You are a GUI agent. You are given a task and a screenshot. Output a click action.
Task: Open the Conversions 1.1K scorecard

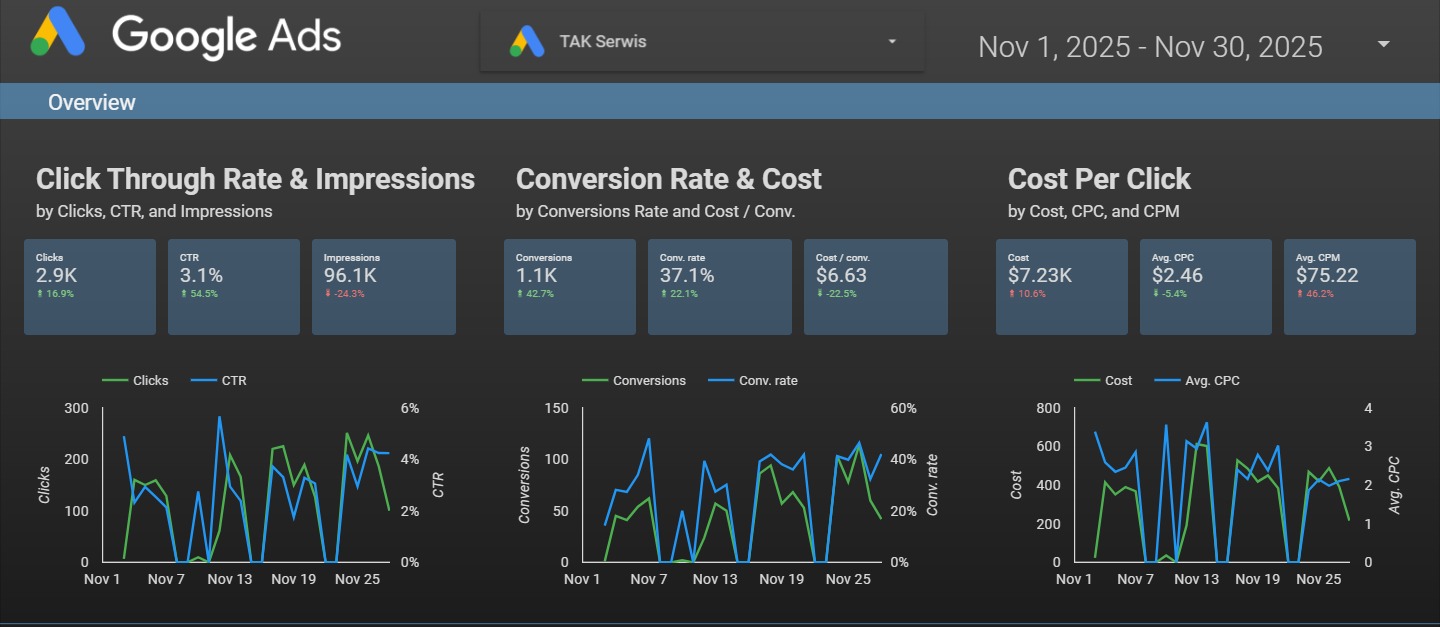pyautogui.click(x=570, y=286)
